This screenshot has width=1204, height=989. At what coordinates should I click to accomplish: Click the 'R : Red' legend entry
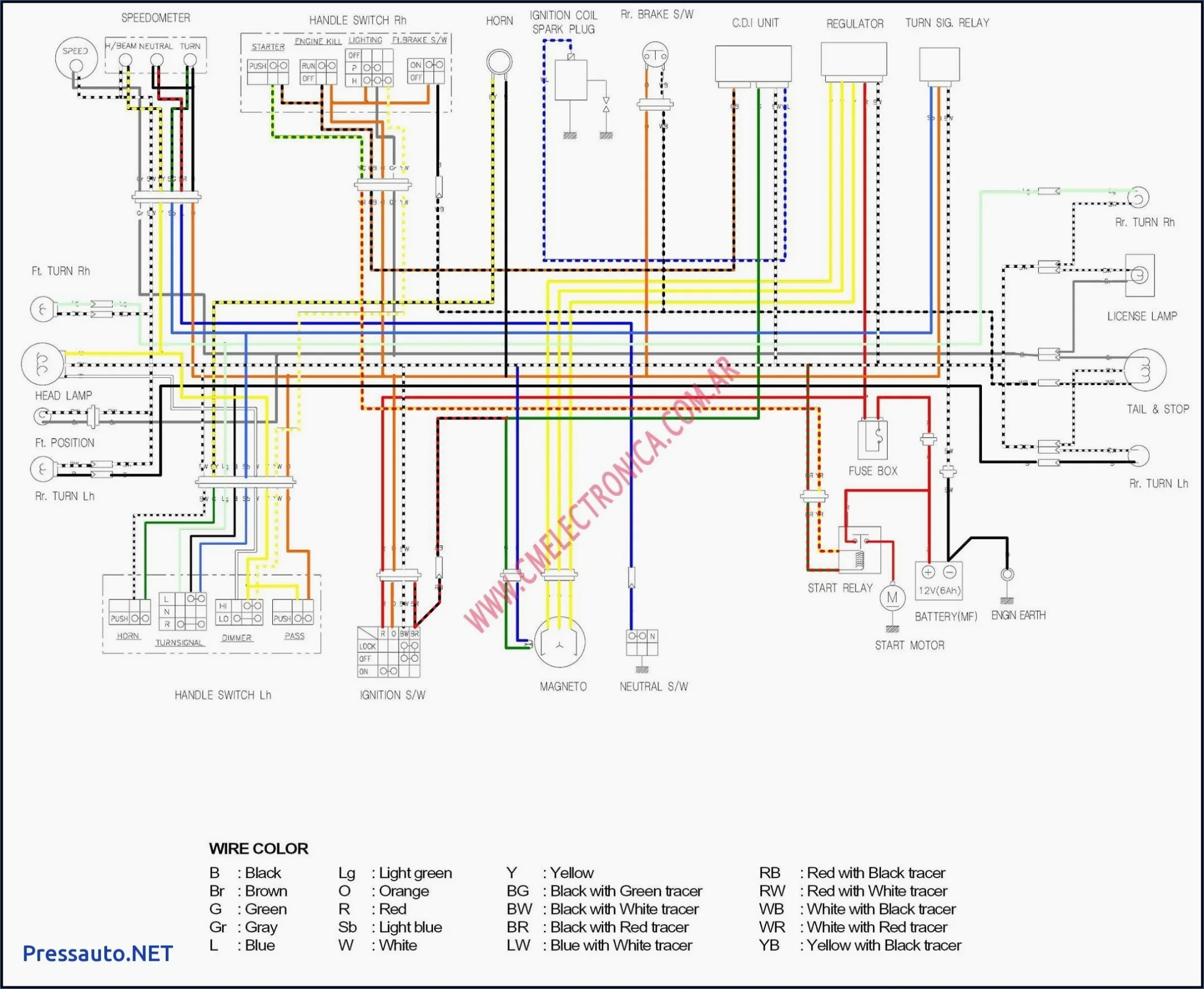pos(373,909)
